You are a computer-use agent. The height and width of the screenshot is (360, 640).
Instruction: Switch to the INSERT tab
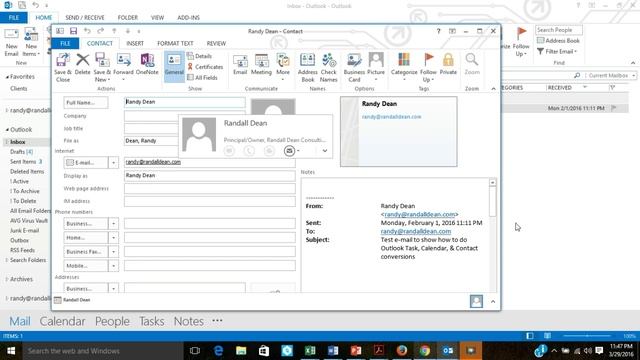[x=135, y=43]
